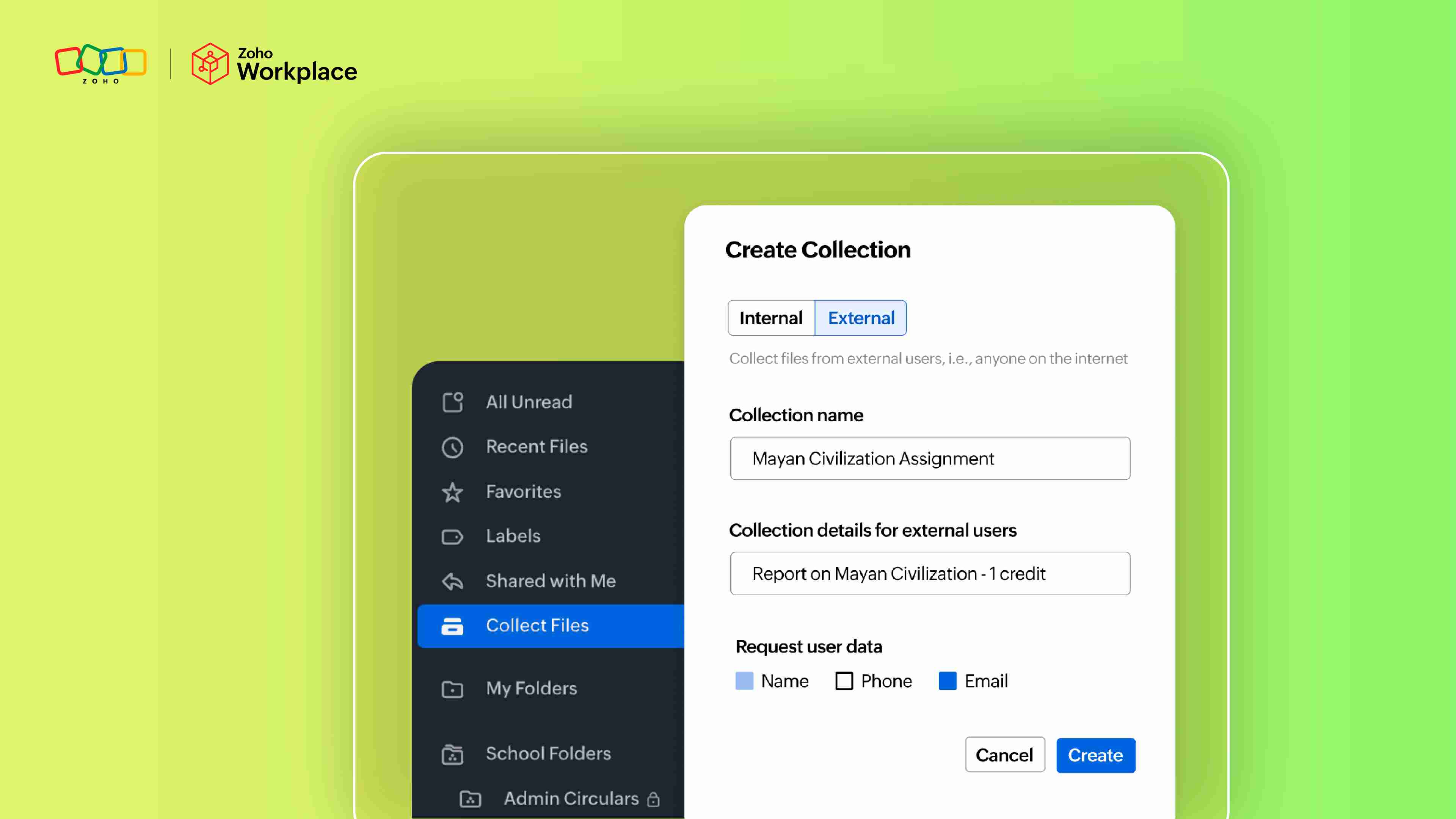Click the Zoho multicolor squares logo
The width and height of the screenshot is (1456, 819).
tap(100, 63)
